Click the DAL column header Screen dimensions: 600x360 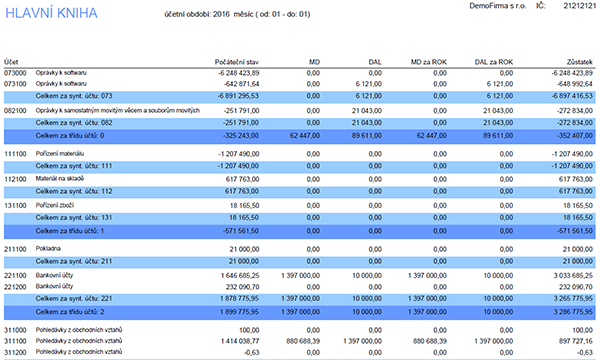pyautogui.click(x=375, y=62)
